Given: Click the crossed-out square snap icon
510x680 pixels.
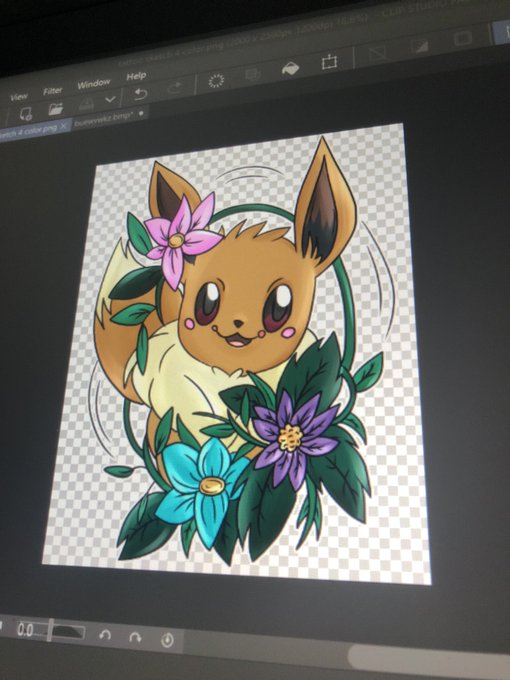Looking at the screenshot, I should click(377, 53).
